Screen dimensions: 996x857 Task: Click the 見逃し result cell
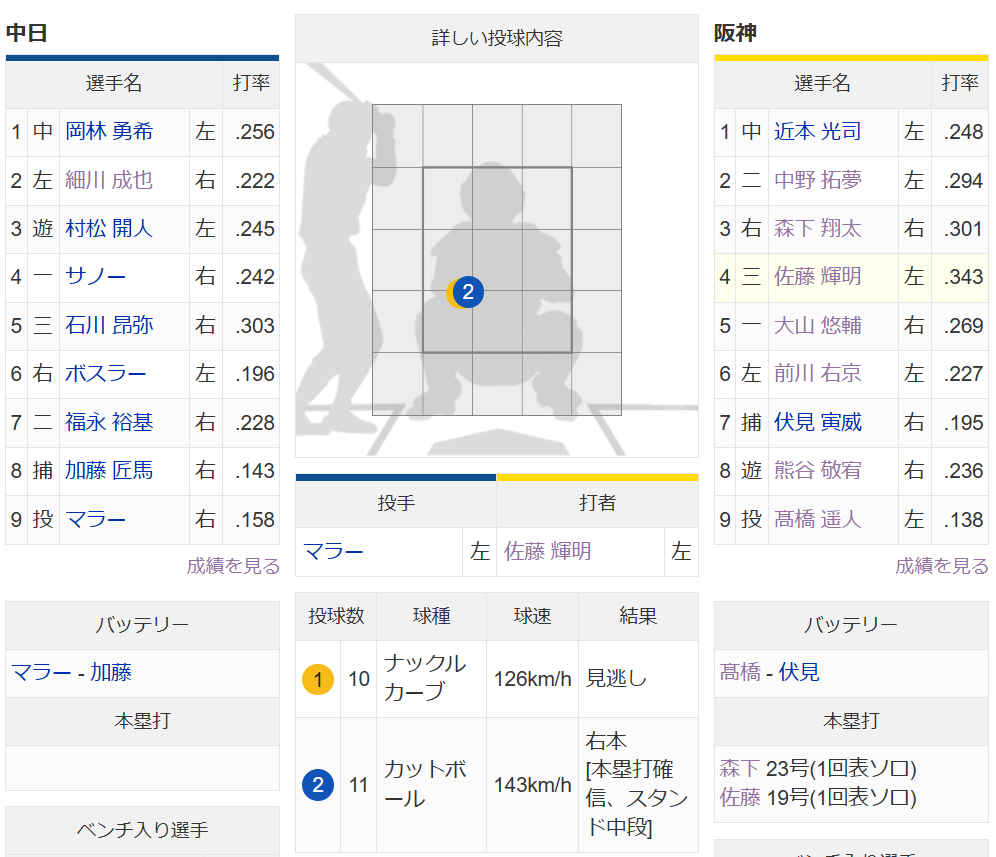tap(638, 678)
